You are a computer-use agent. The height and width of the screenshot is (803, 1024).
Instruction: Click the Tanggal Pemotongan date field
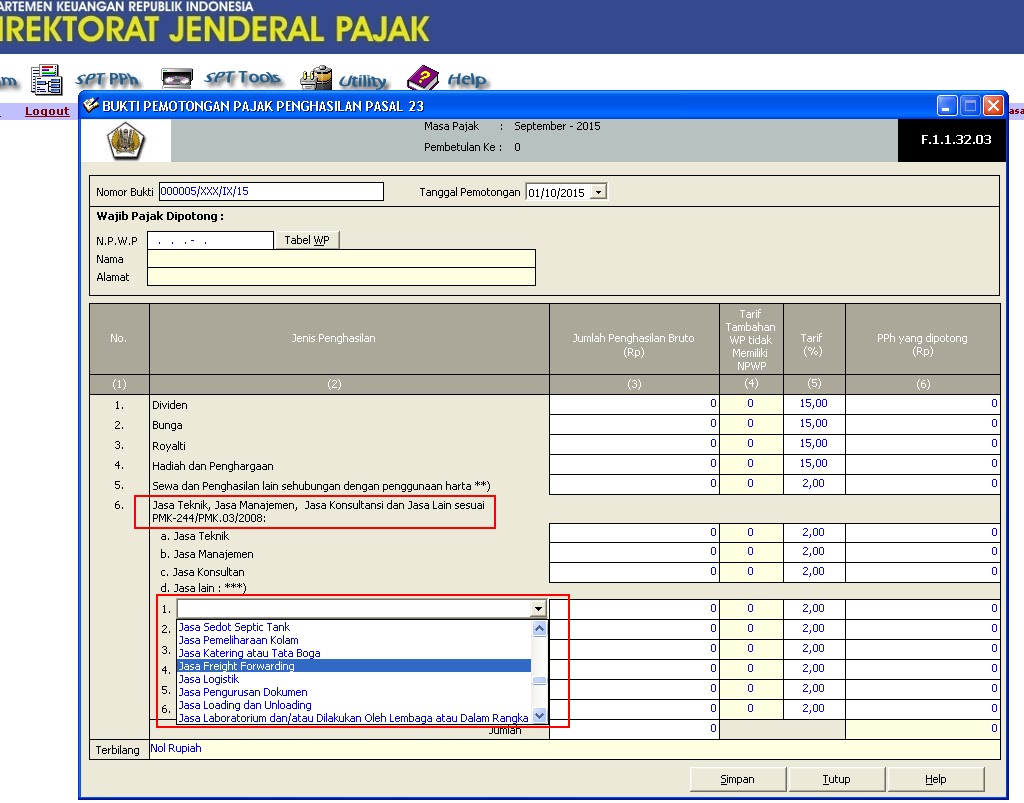(558, 193)
